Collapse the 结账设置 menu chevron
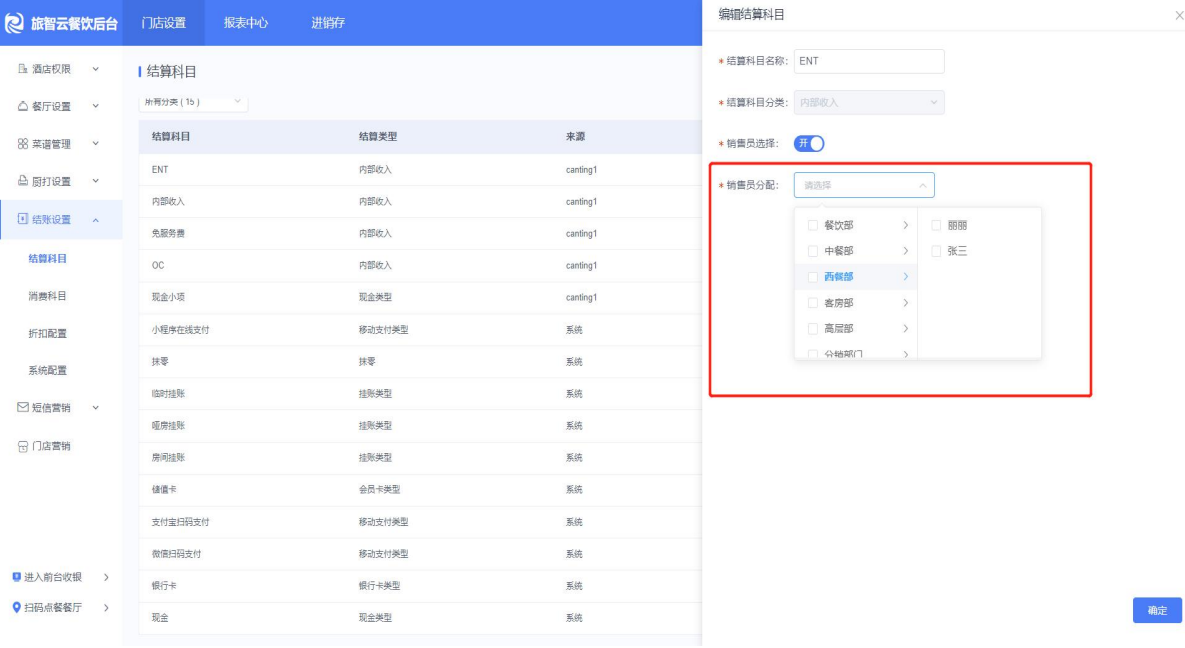 point(95,220)
